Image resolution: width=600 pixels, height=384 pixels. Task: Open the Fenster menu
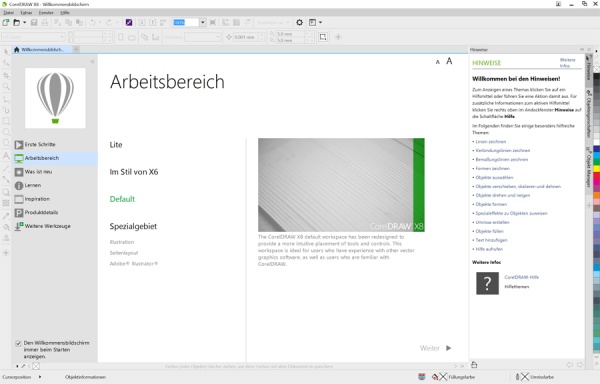click(46, 13)
